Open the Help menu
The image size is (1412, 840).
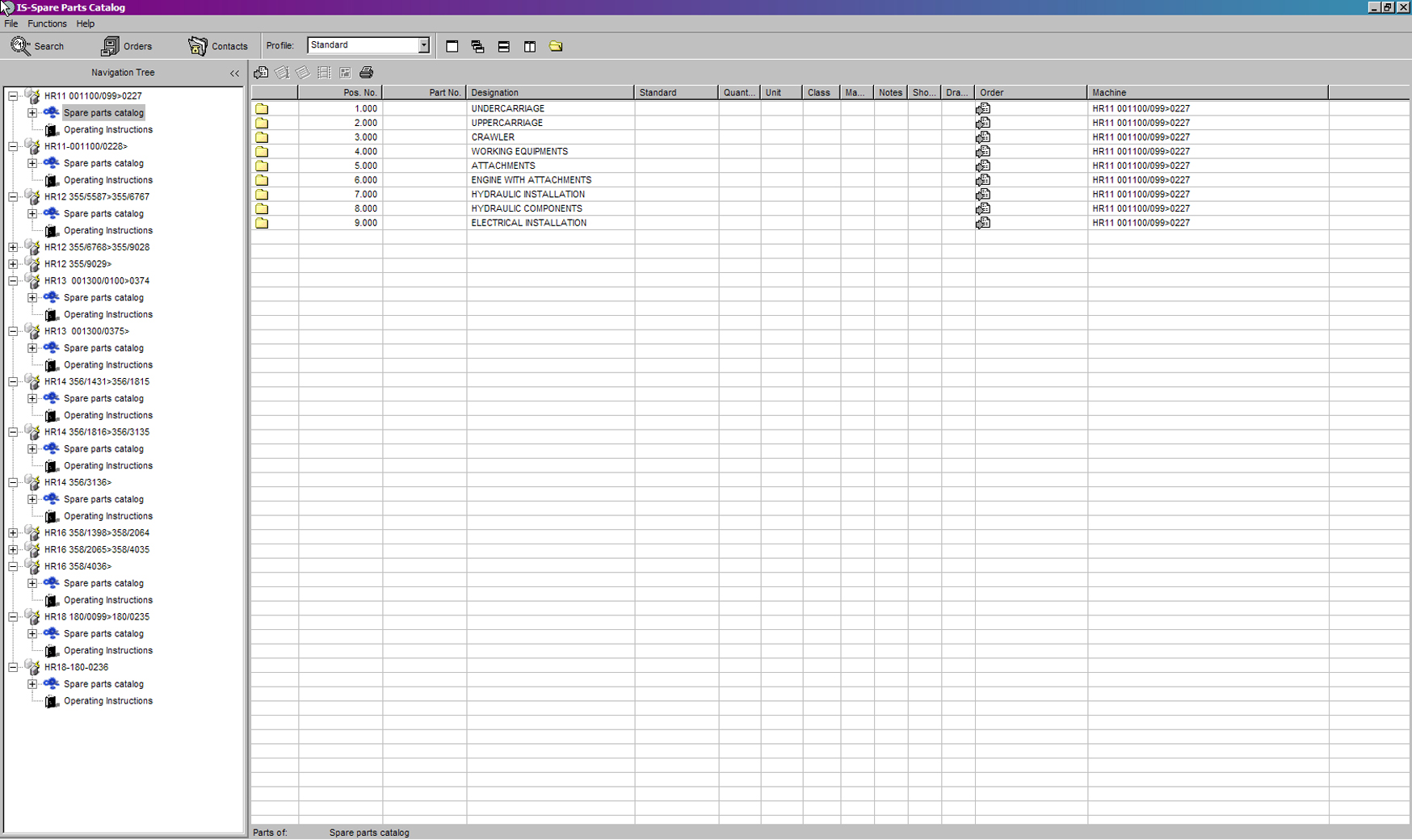point(85,23)
